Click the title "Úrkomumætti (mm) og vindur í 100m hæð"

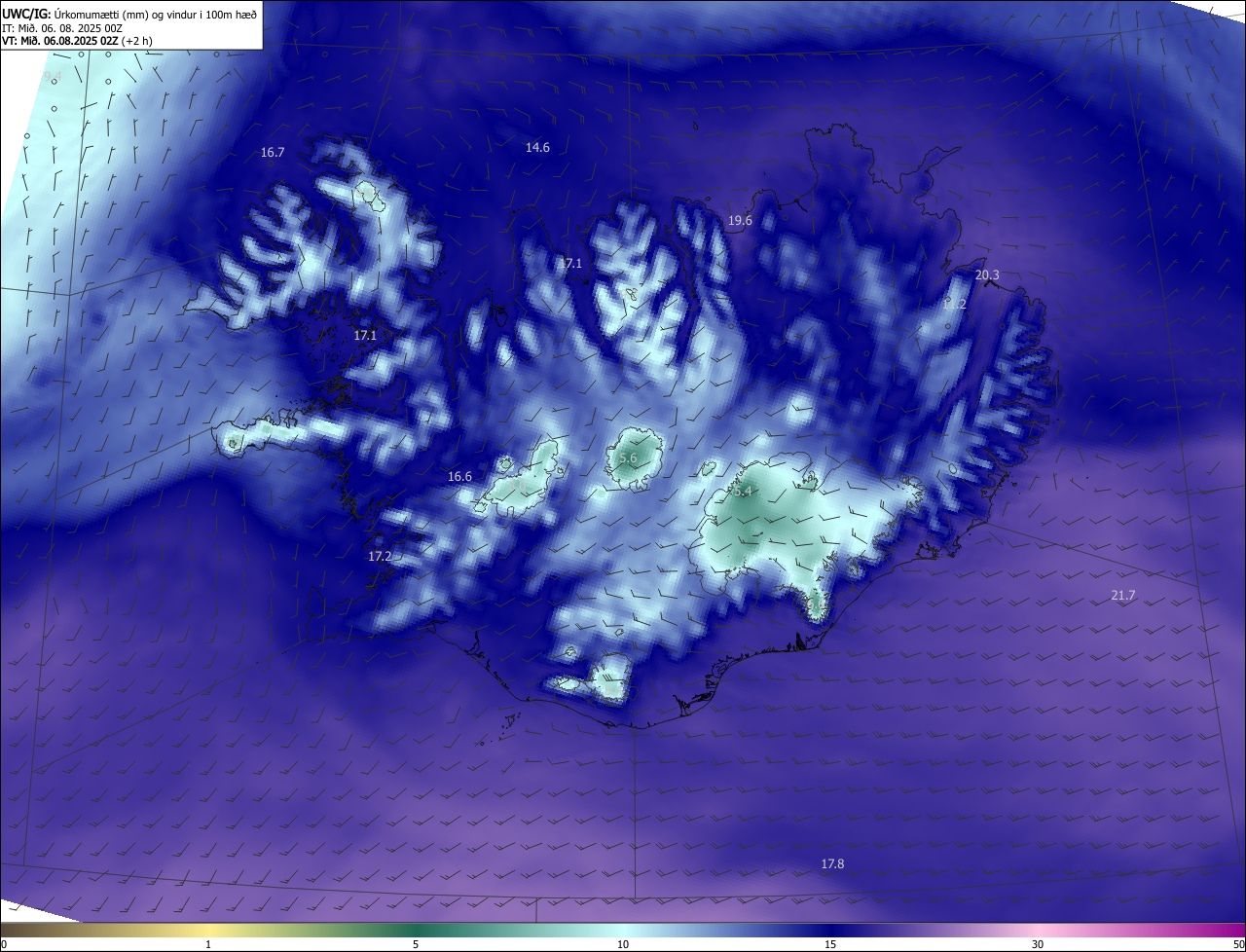(155, 14)
